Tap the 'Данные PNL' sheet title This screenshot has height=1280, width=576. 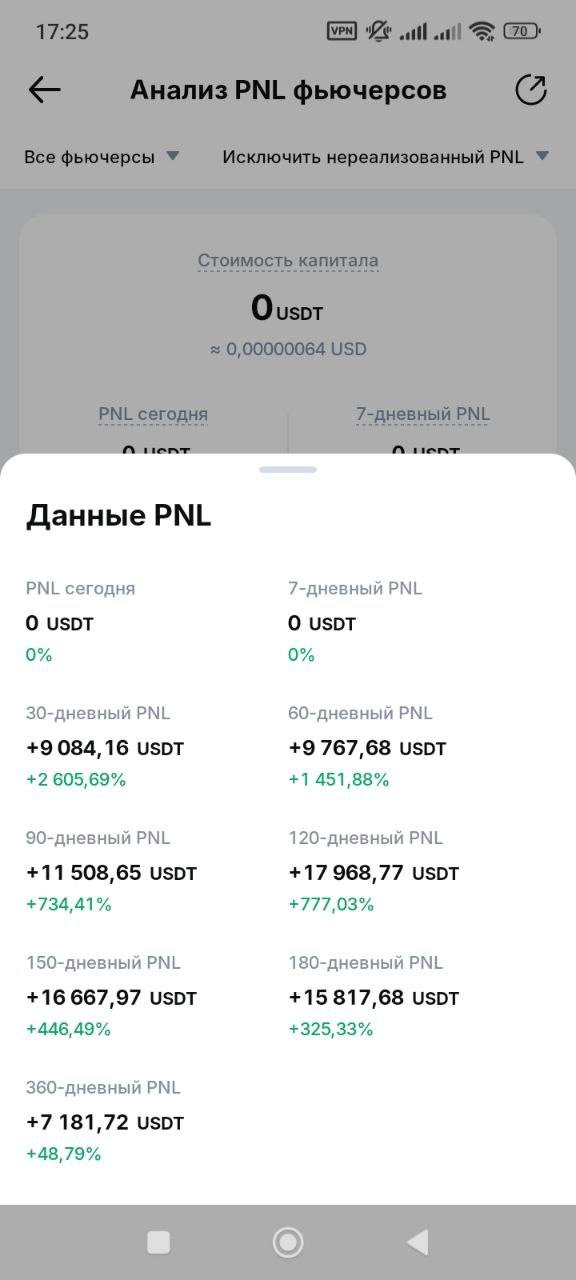[x=118, y=515]
